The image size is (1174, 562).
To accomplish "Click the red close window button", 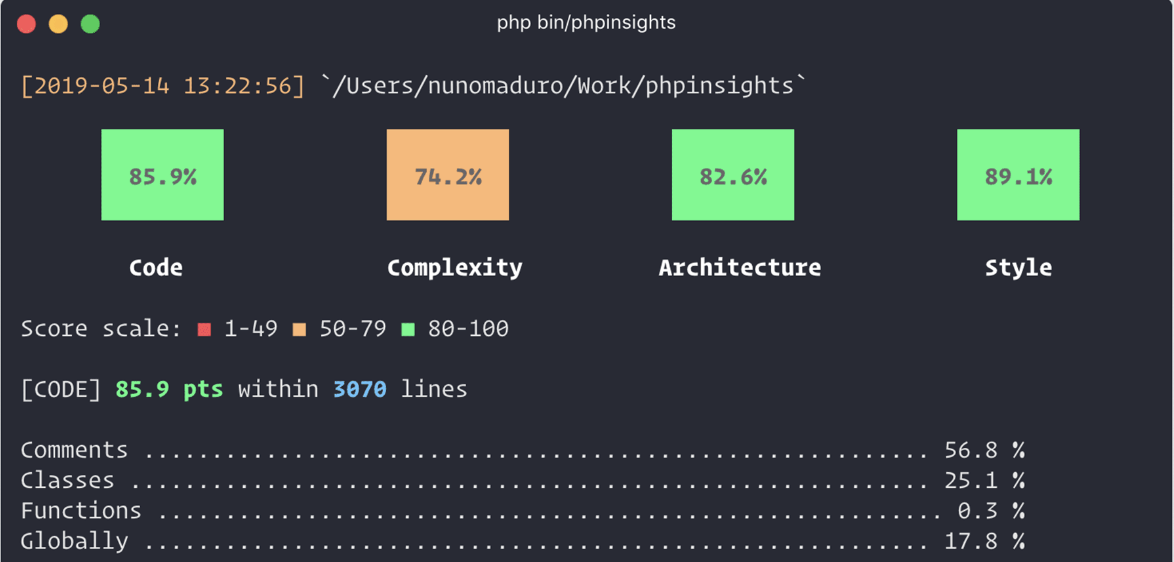I will pyautogui.click(x=27, y=24).
